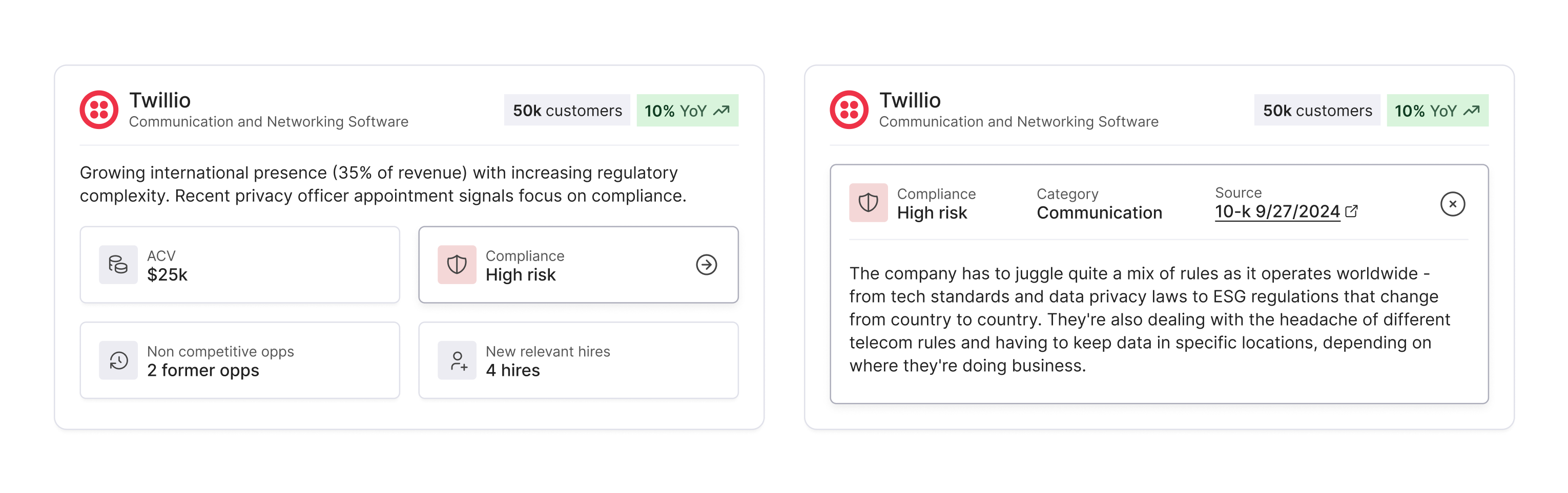Open the New relevant hires card
Viewport: 1568px width, 493px height.
[x=578, y=360]
